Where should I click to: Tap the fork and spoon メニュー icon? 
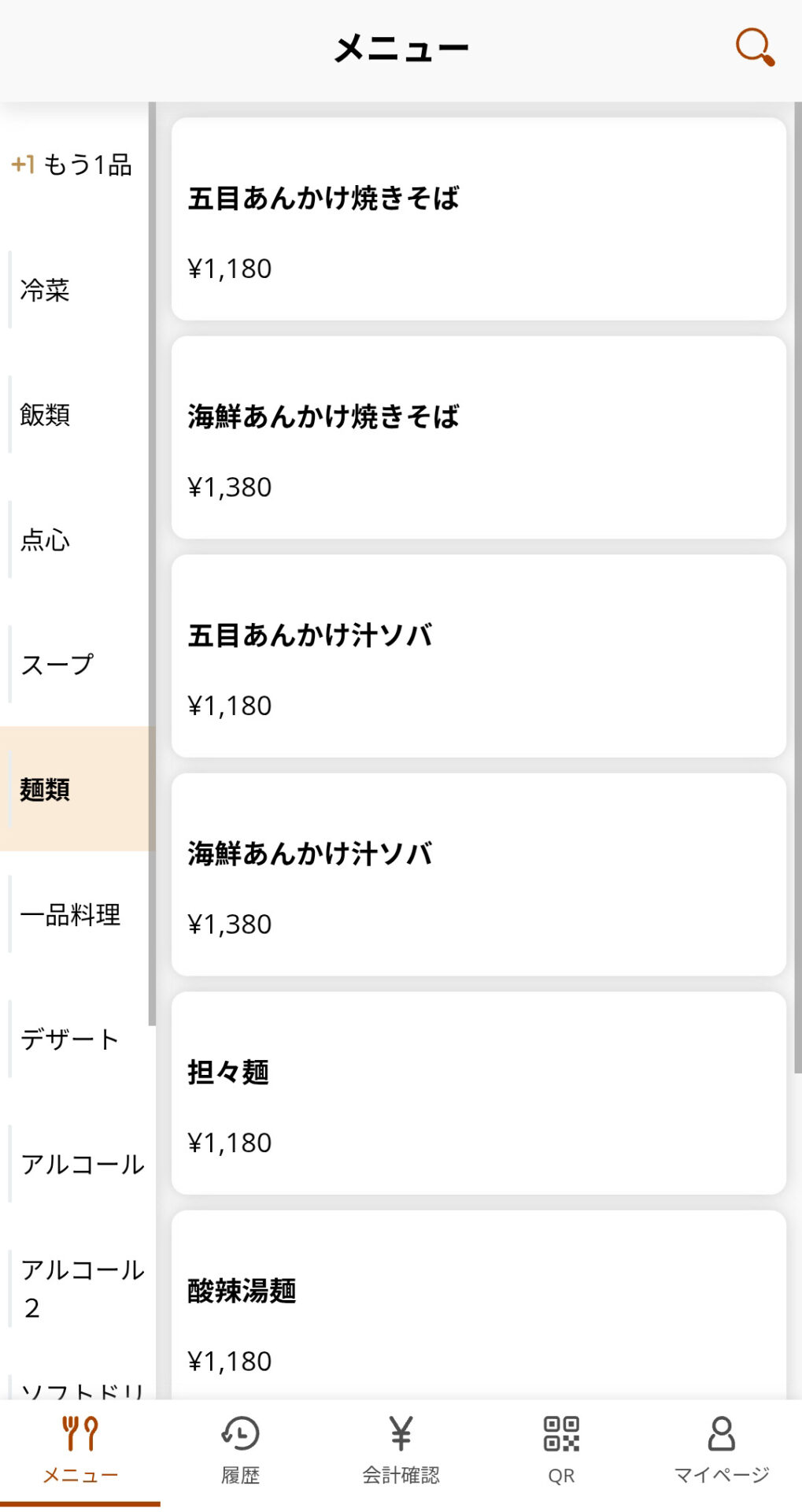80,1434
